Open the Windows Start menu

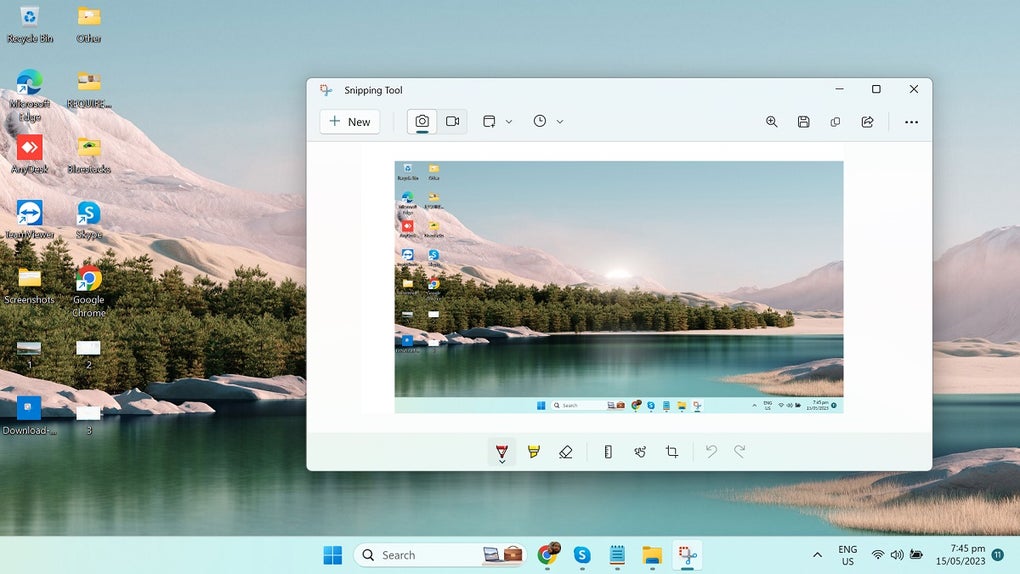point(332,555)
